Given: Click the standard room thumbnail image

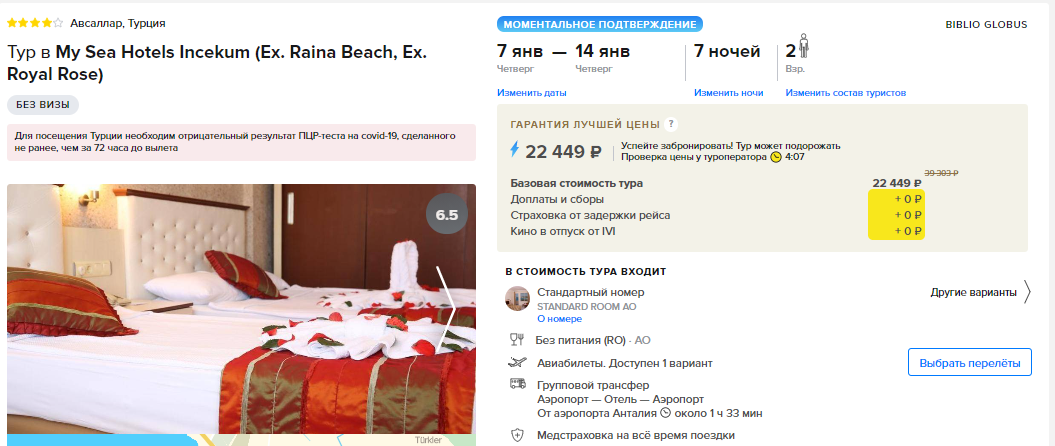Looking at the screenshot, I should pos(517,299).
